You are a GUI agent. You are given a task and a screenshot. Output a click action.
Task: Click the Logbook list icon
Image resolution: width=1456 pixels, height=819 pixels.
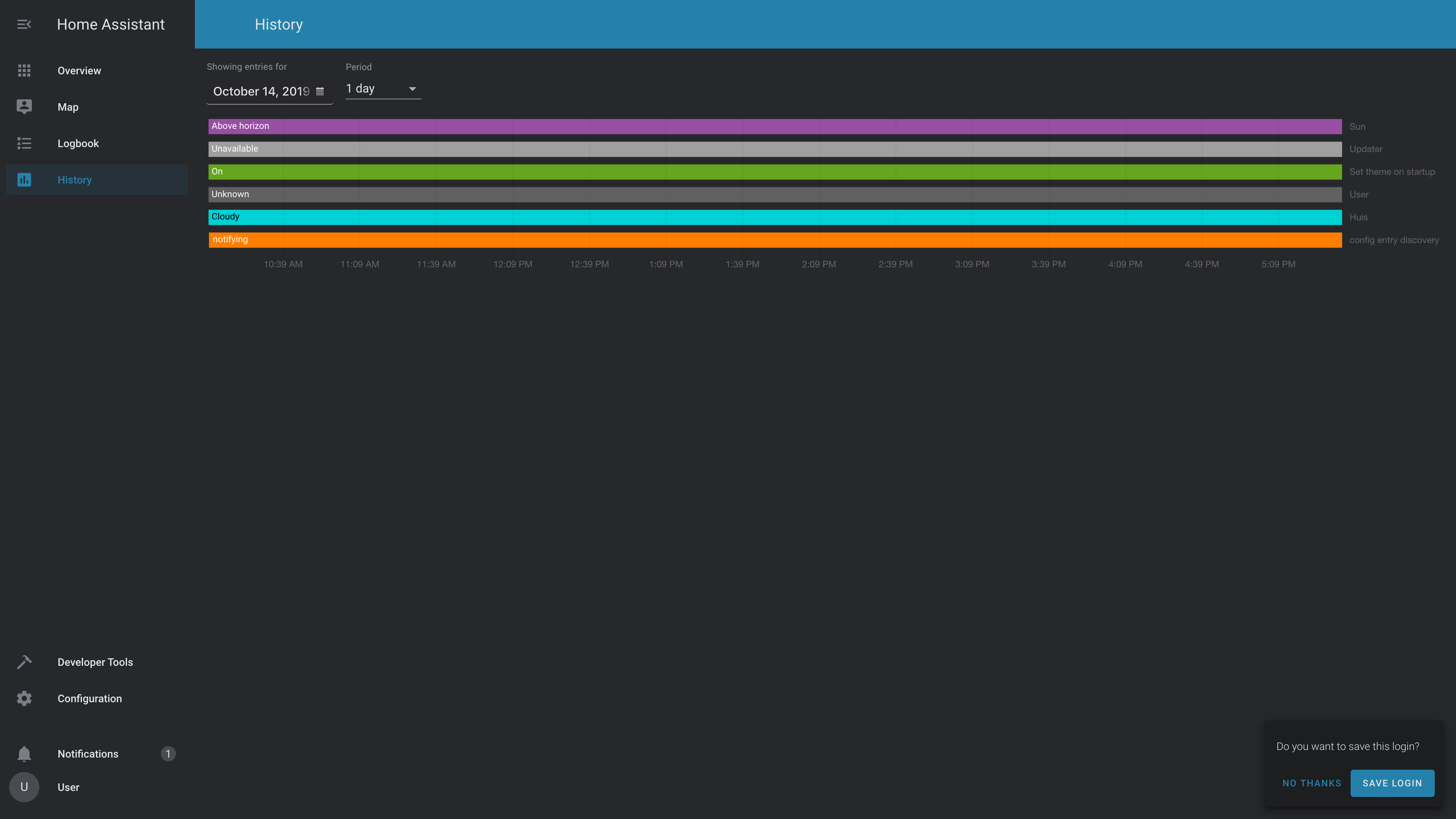[x=24, y=144]
